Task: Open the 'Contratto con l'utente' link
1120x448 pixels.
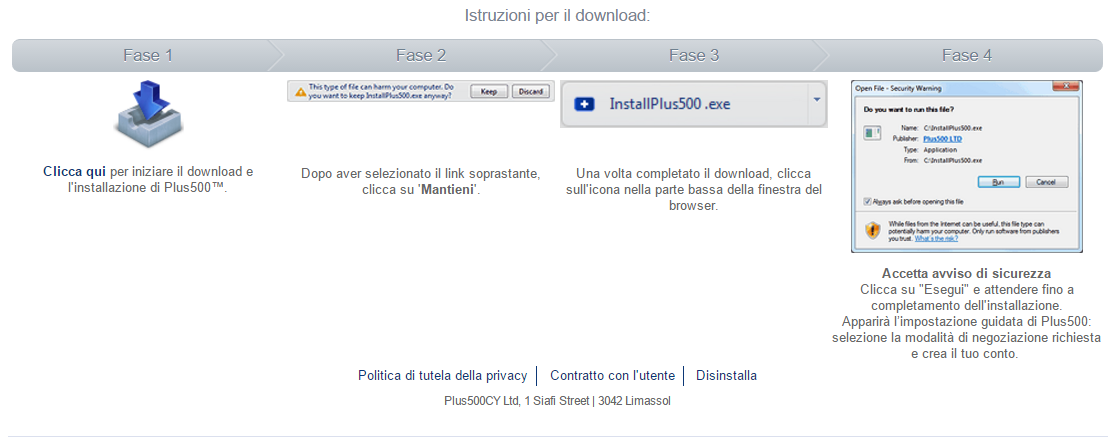Action: coord(612,376)
